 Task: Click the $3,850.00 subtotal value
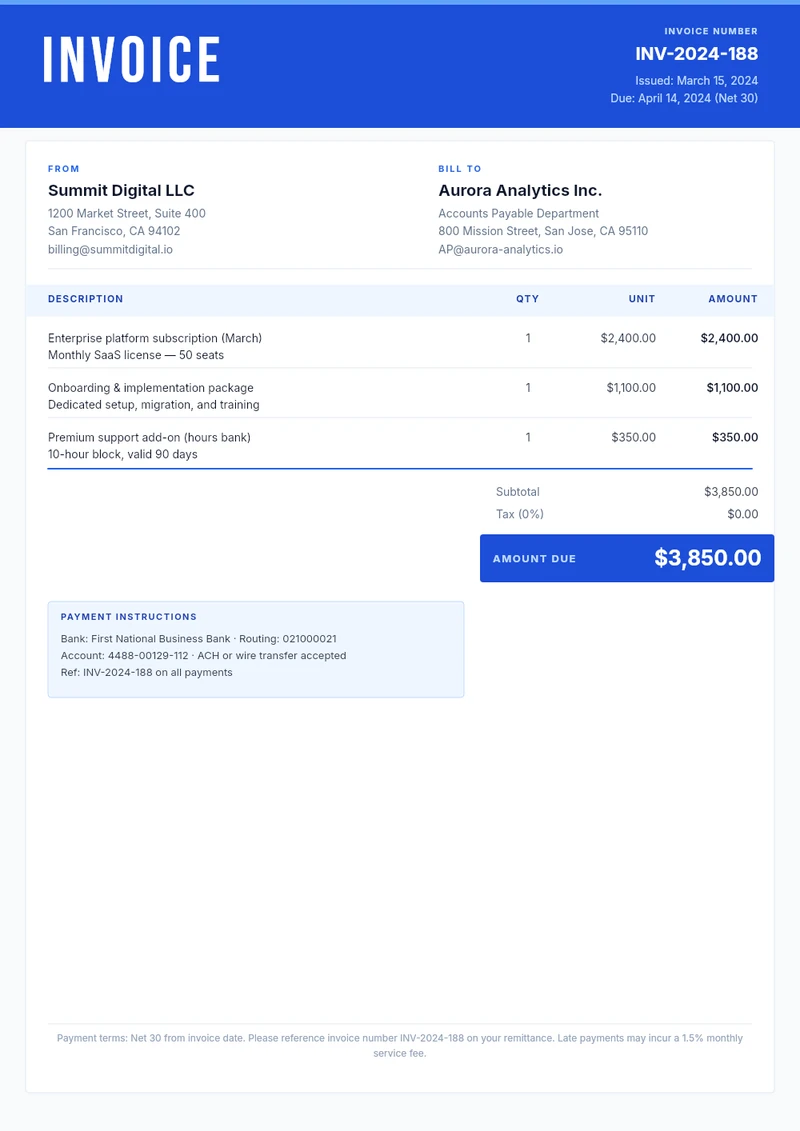click(x=731, y=492)
